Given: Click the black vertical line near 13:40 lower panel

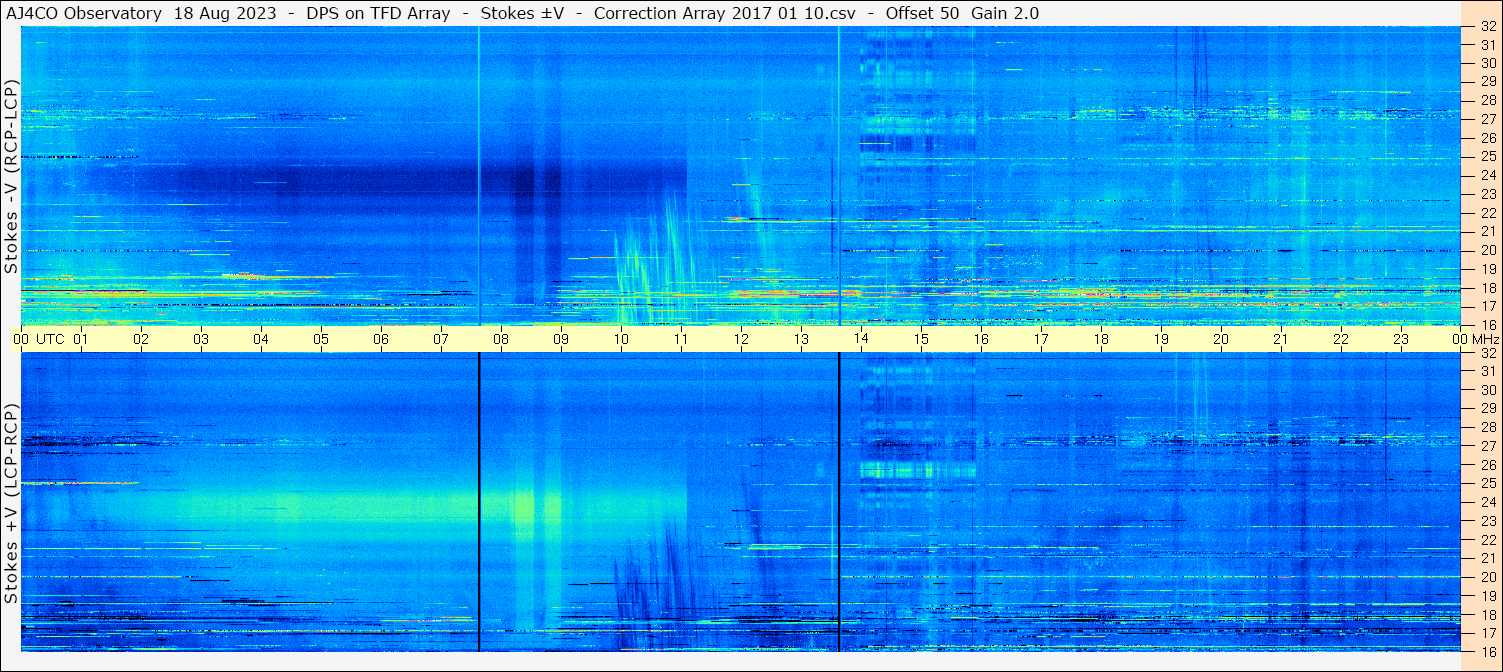Looking at the screenshot, I should [839, 502].
